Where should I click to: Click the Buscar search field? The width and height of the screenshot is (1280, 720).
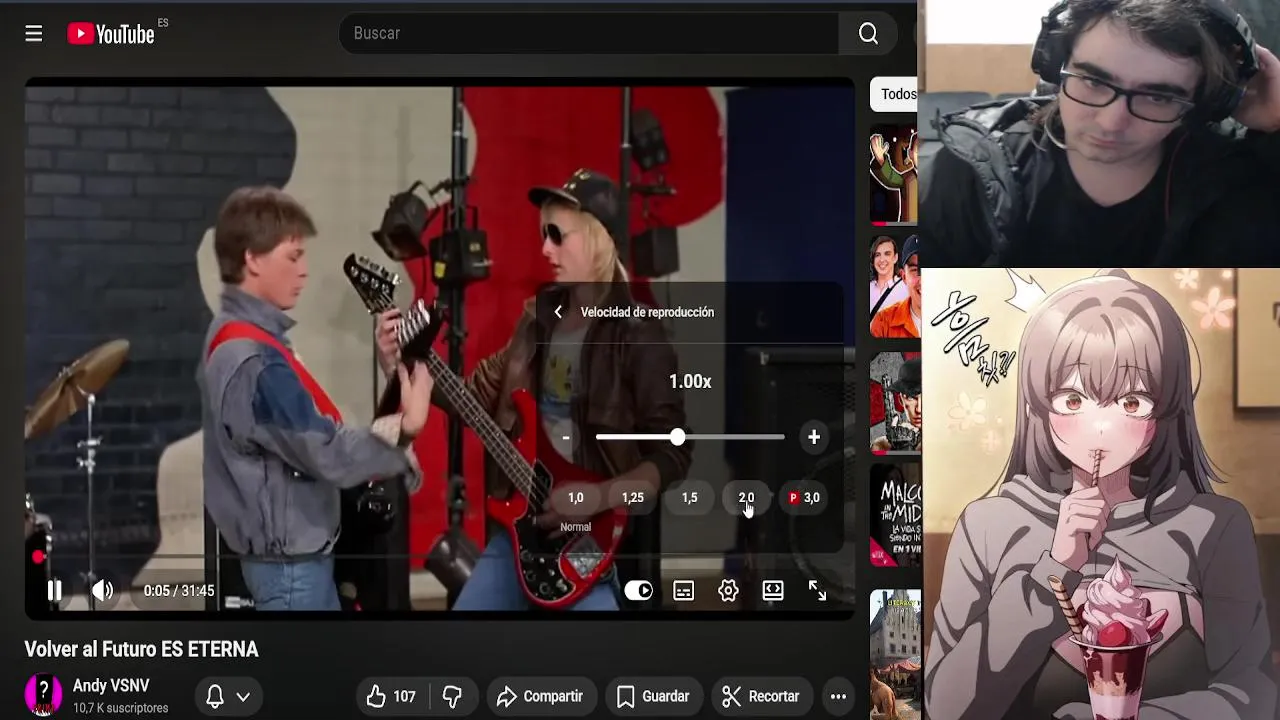tap(589, 34)
